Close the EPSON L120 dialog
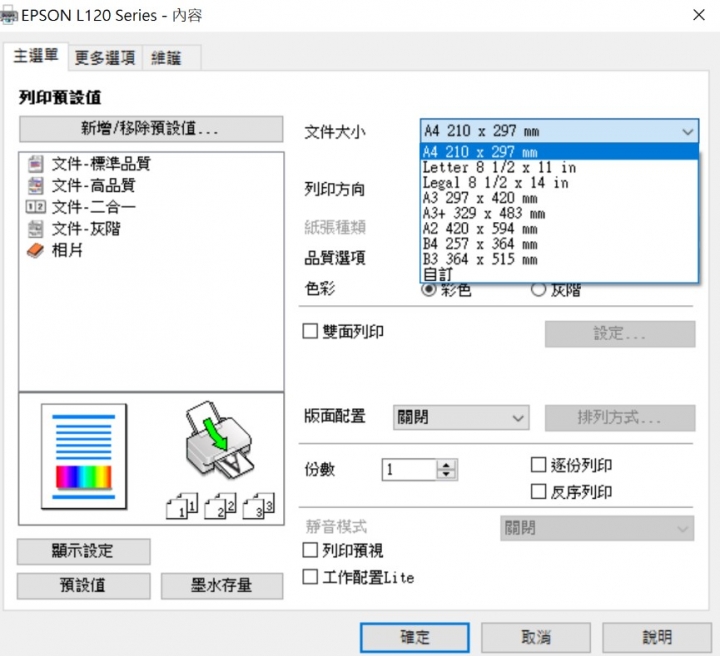This screenshot has width=720, height=656. pos(699,15)
